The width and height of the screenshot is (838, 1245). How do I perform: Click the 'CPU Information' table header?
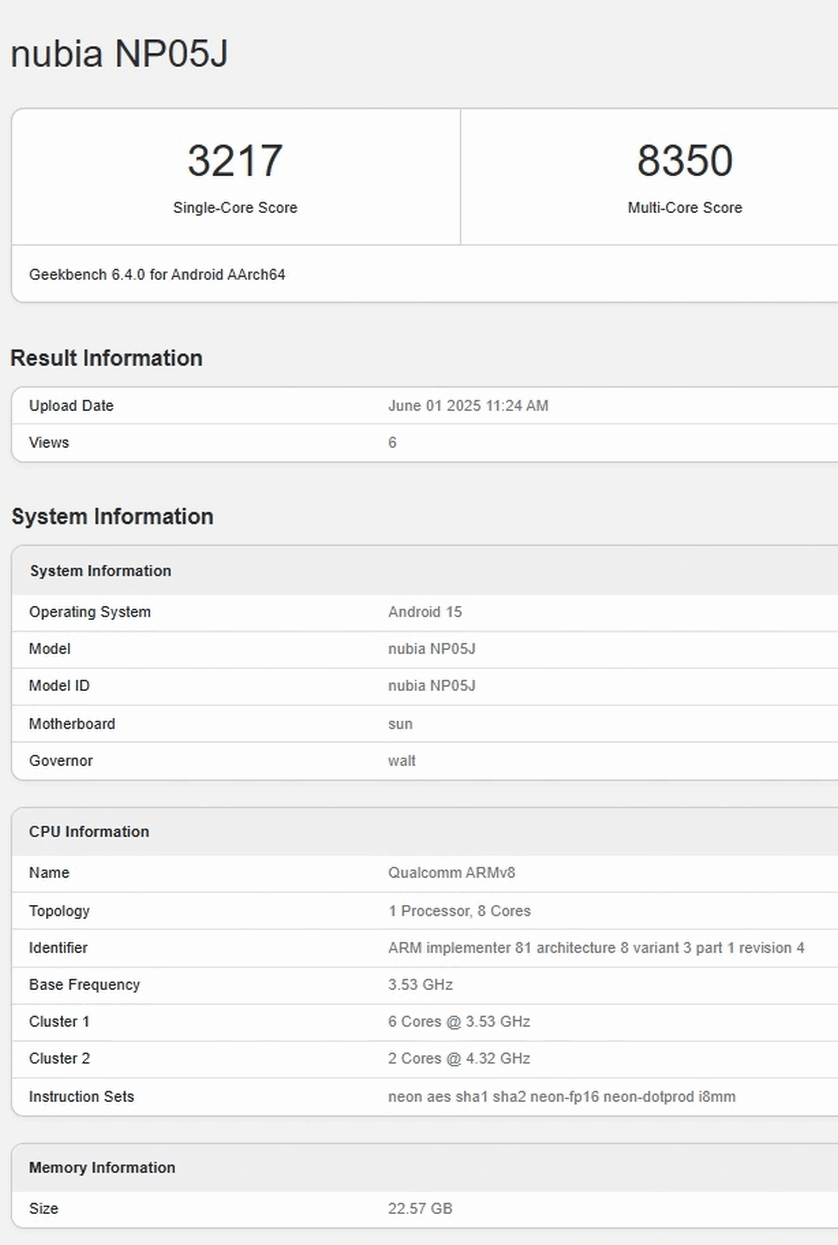(89, 832)
